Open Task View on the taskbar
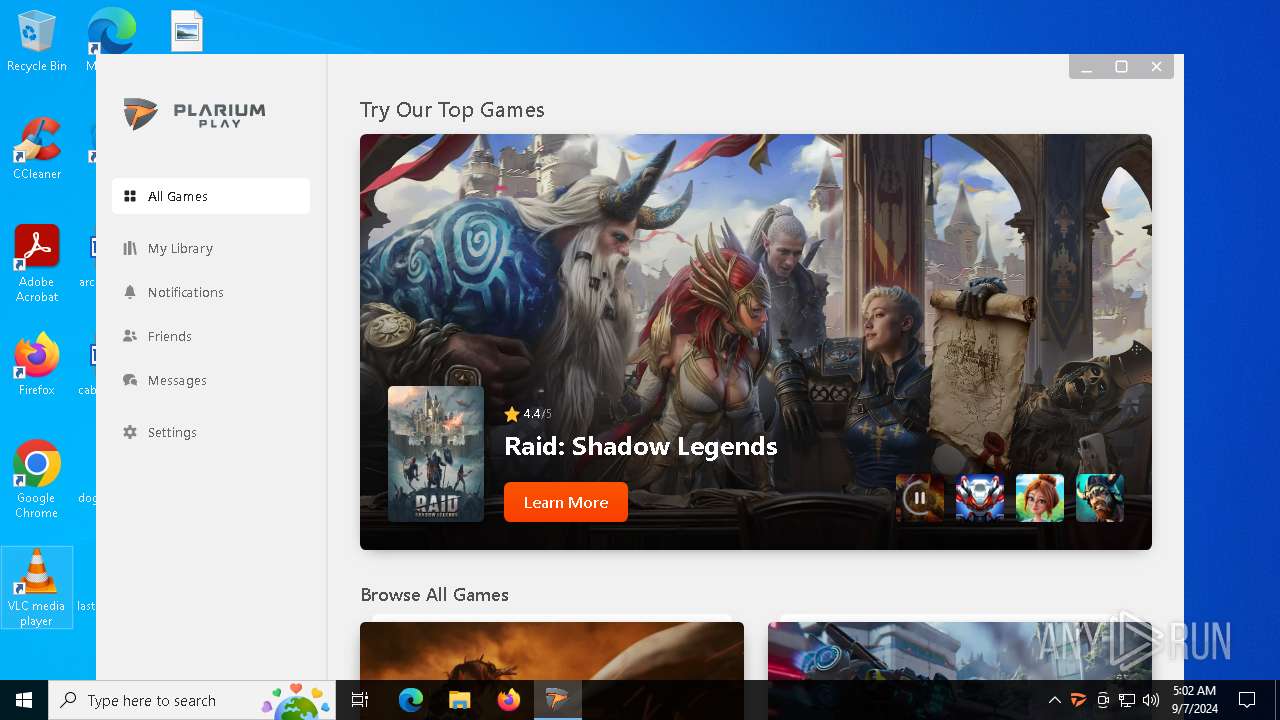This screenshot has height=720, width=1280. (x=361, y=700)
